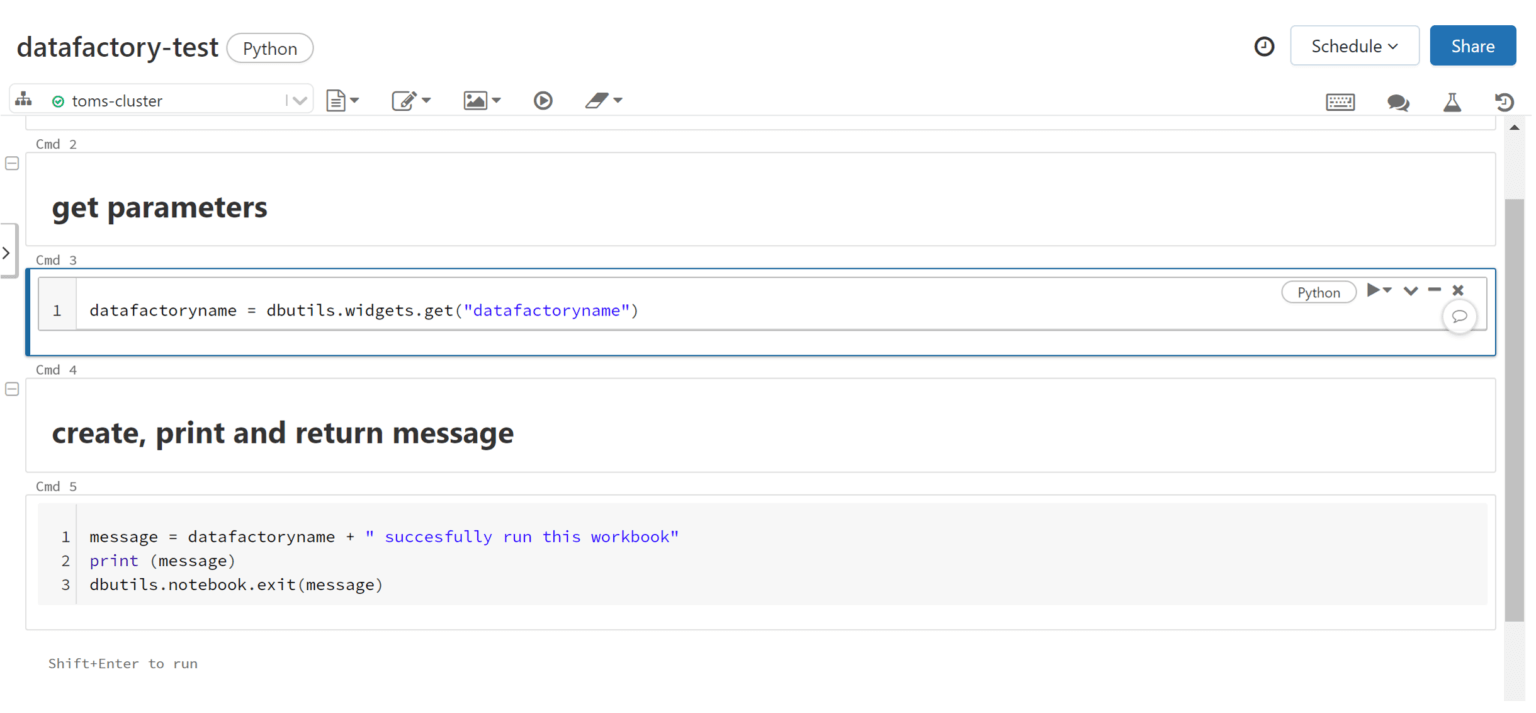The height and width of the screenshot is (713, 1536).
Task: Open the revision history icon
Action: [x=1506, y=101]
